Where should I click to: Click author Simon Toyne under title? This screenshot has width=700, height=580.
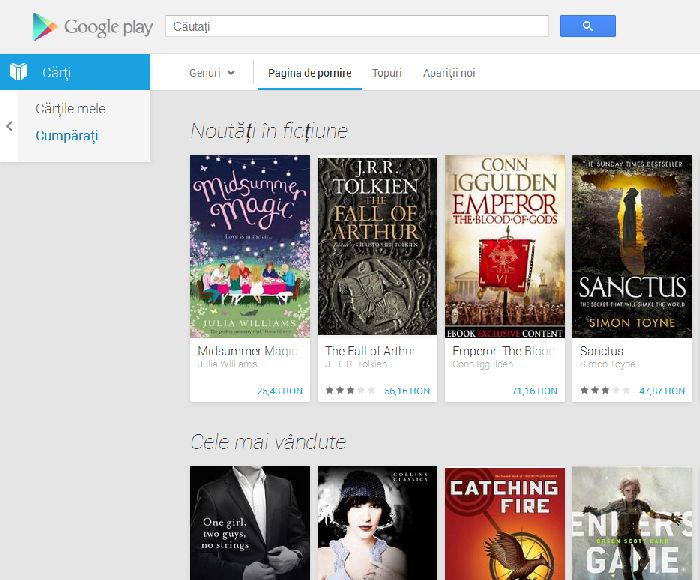[x=608, y=364]
